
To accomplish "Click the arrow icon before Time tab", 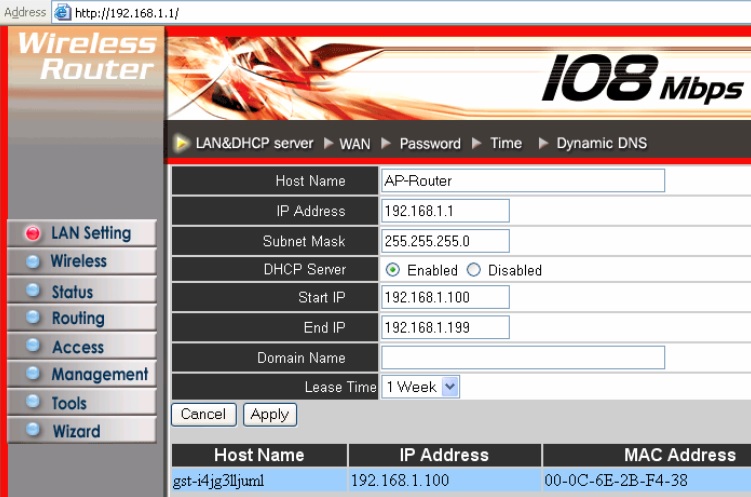I will coord(477,143).
